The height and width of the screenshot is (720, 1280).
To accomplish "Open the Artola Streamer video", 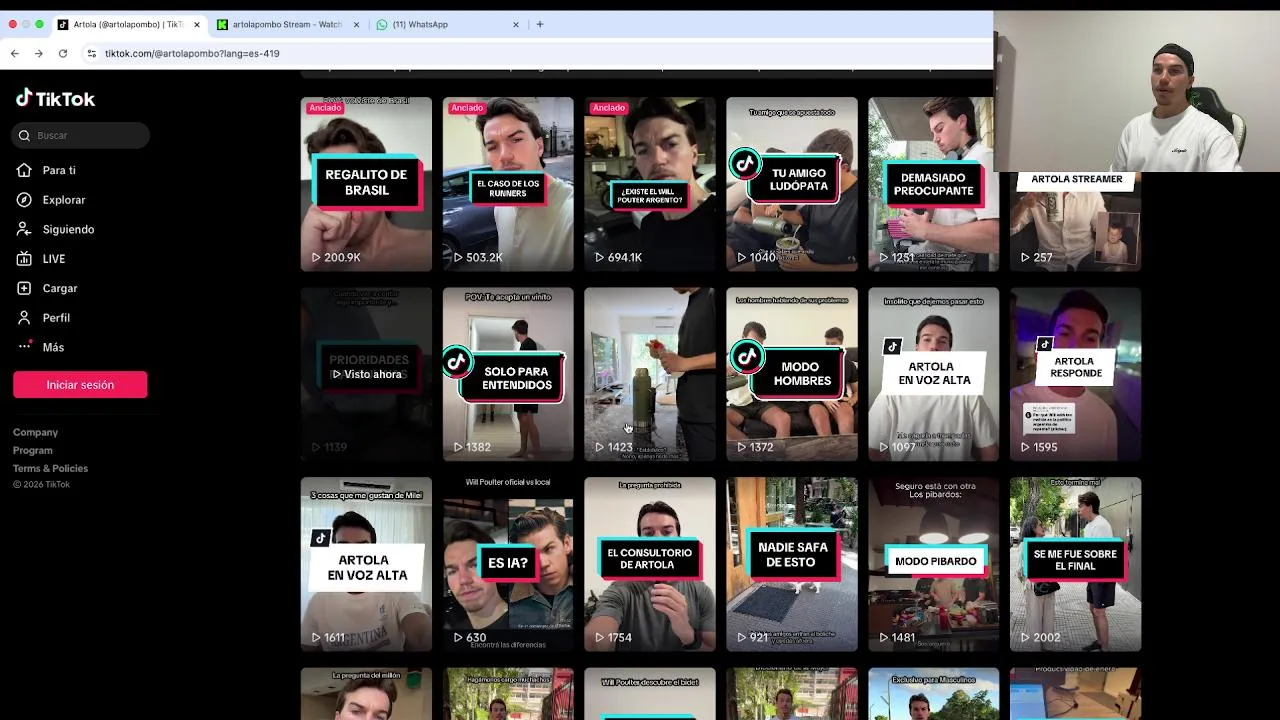I will tap(1075, 220).
